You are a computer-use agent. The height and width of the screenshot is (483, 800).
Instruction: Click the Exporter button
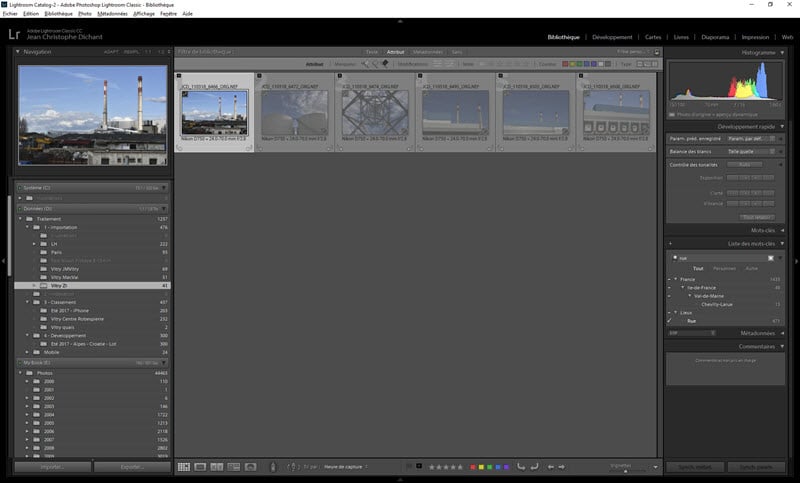click(132, 467)
